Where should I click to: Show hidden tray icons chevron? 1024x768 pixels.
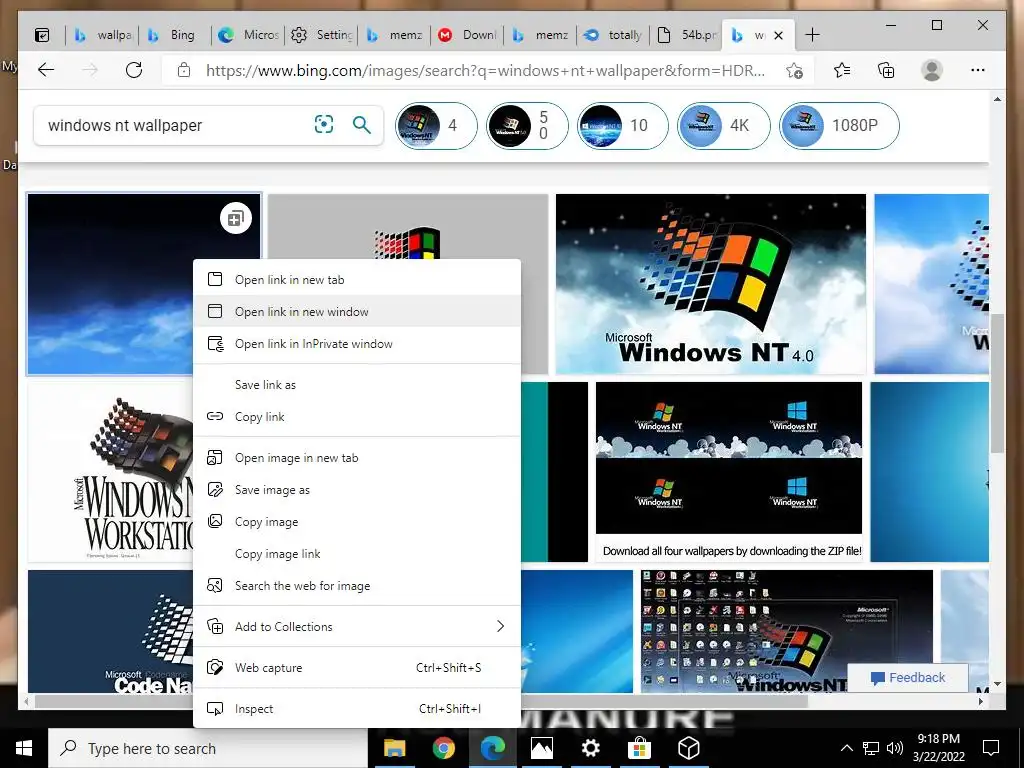[x=846, y=748]
